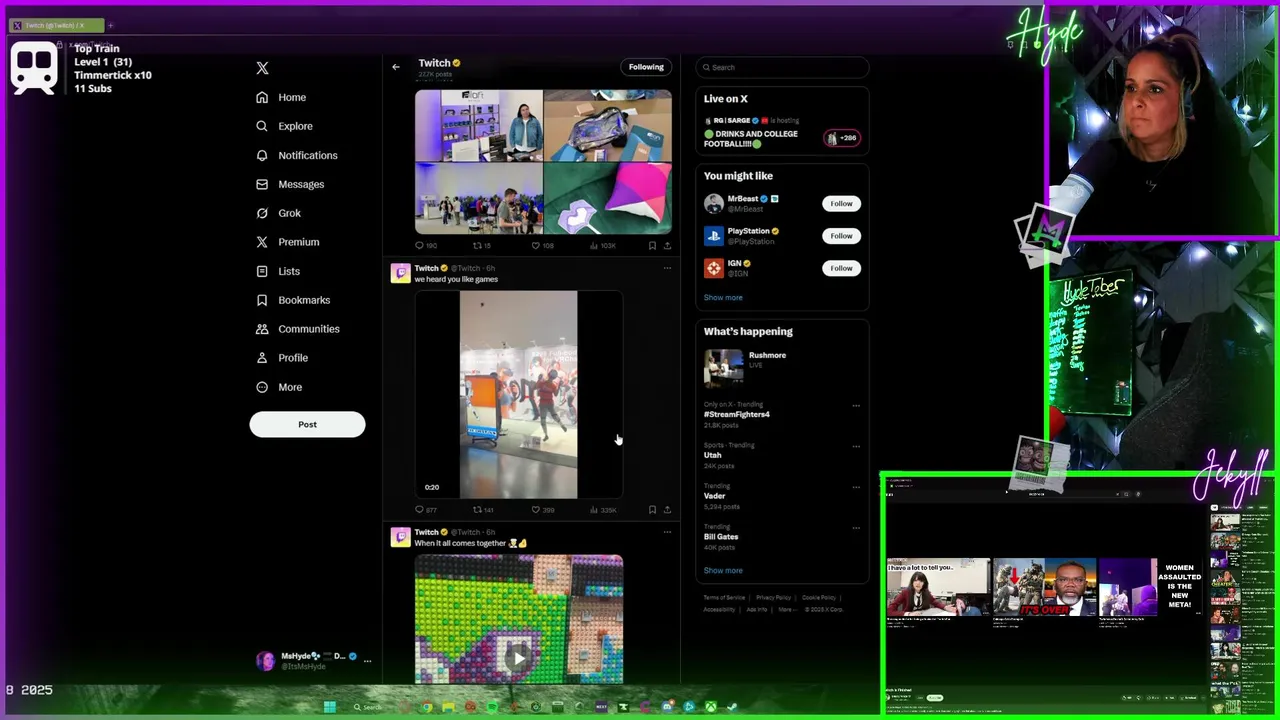Open Steam from the taskbar
This screenshot has width=1280, height=720.
[731, 707]
